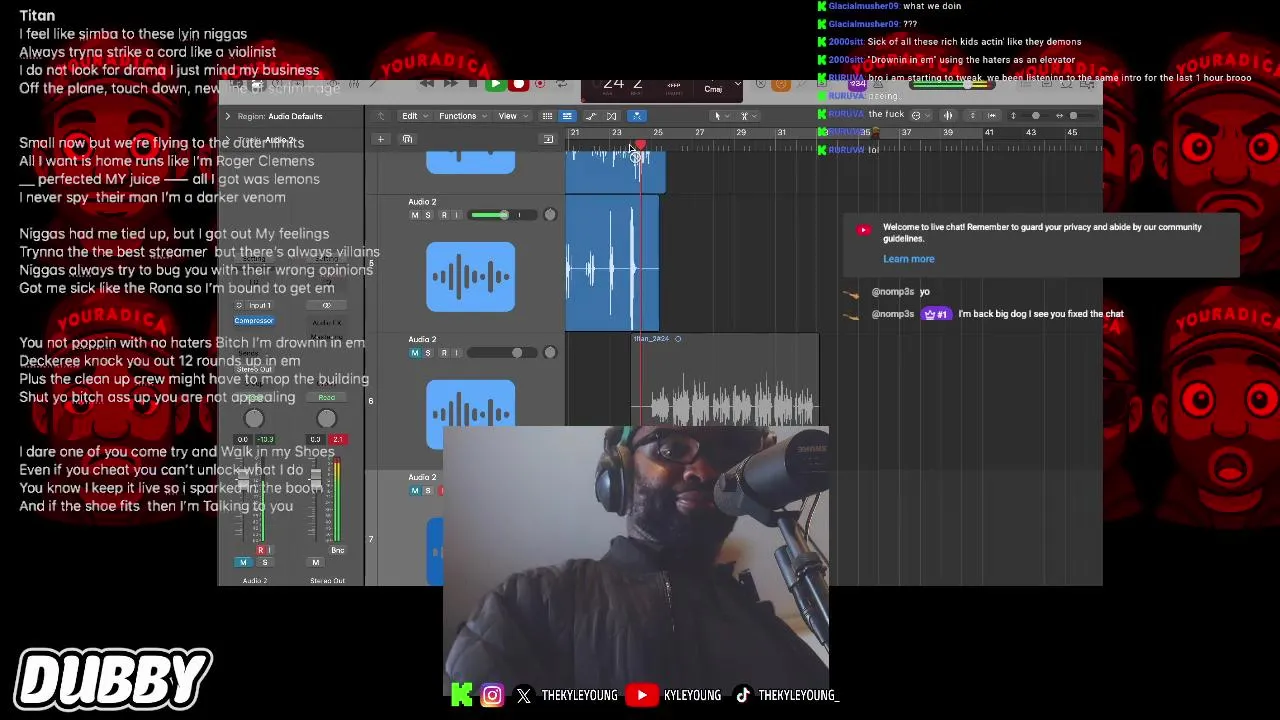The height and width of the screenshot is (720, 1280).
Task: Click the Capture Recording button
Action: pyautogui.click(x=541, y=85)
